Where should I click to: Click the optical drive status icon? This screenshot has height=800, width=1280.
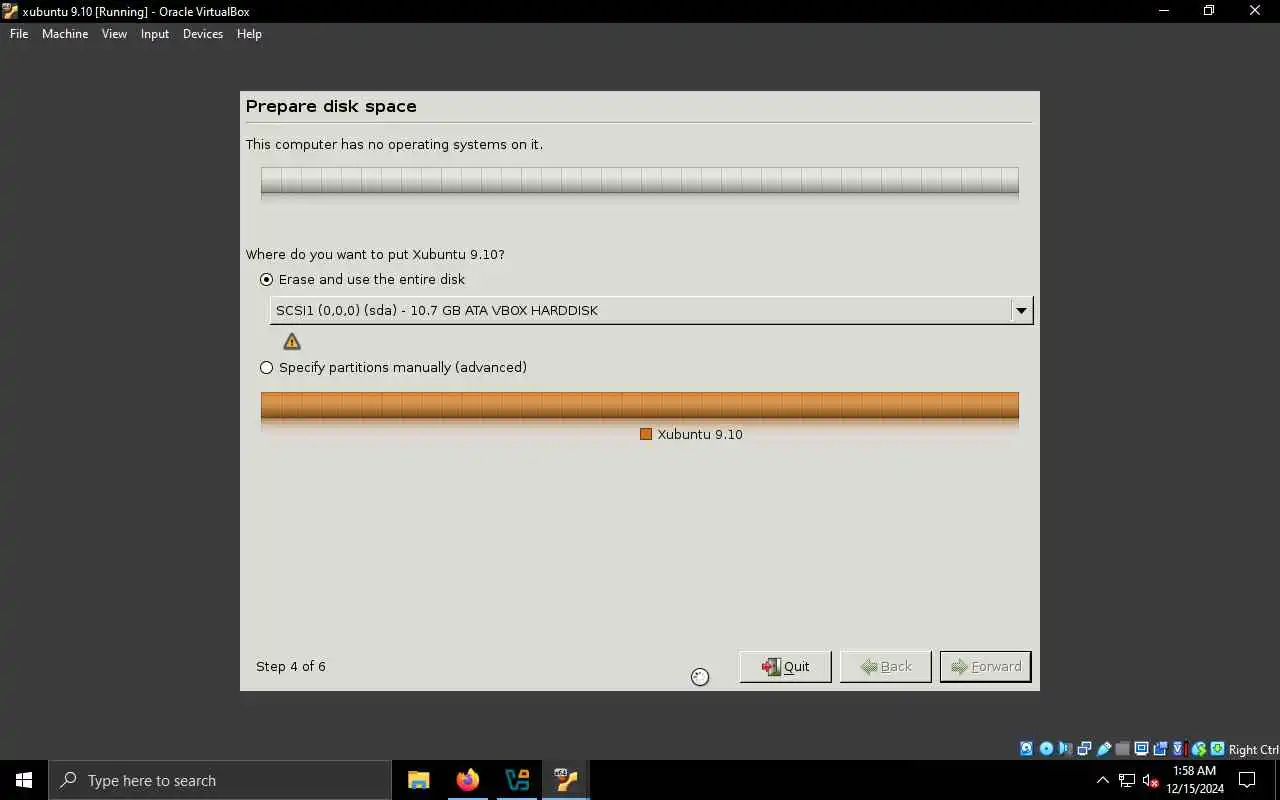point(1046,749)
